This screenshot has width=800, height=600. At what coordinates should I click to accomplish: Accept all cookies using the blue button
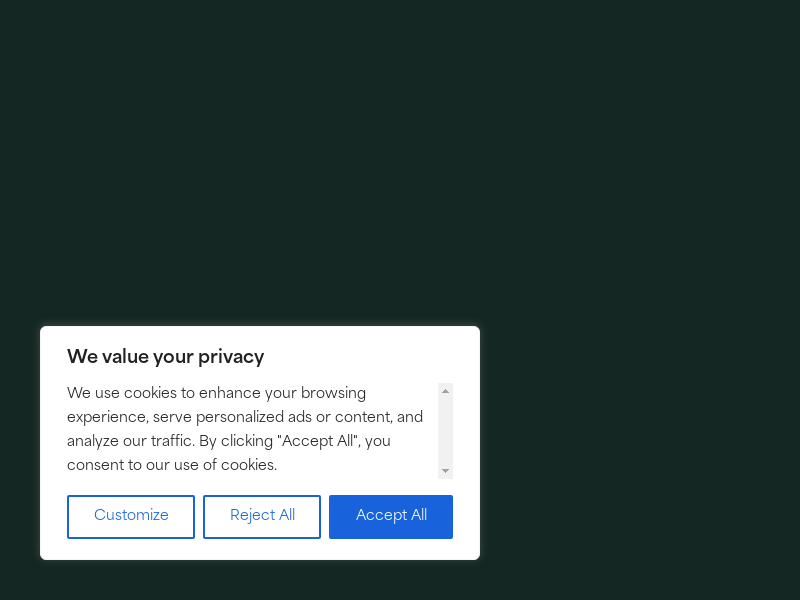click(391, 516)
